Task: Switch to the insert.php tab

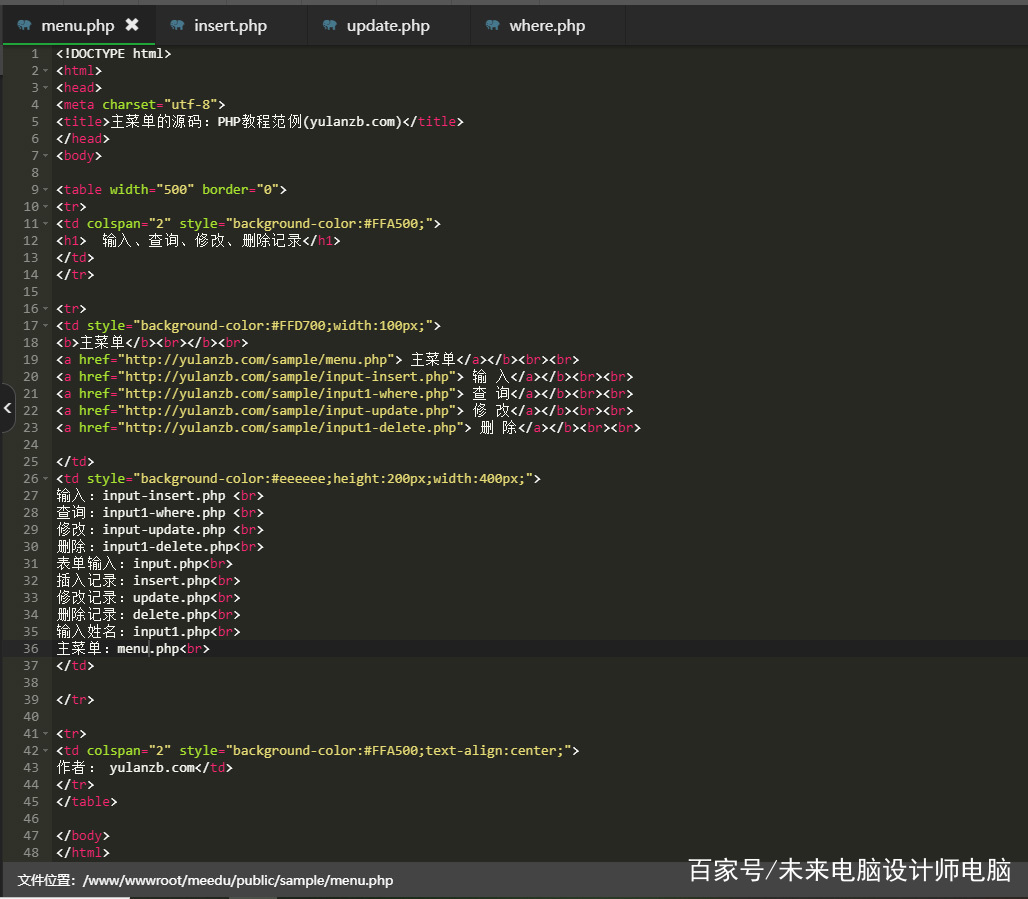Action: pos(230,25)
